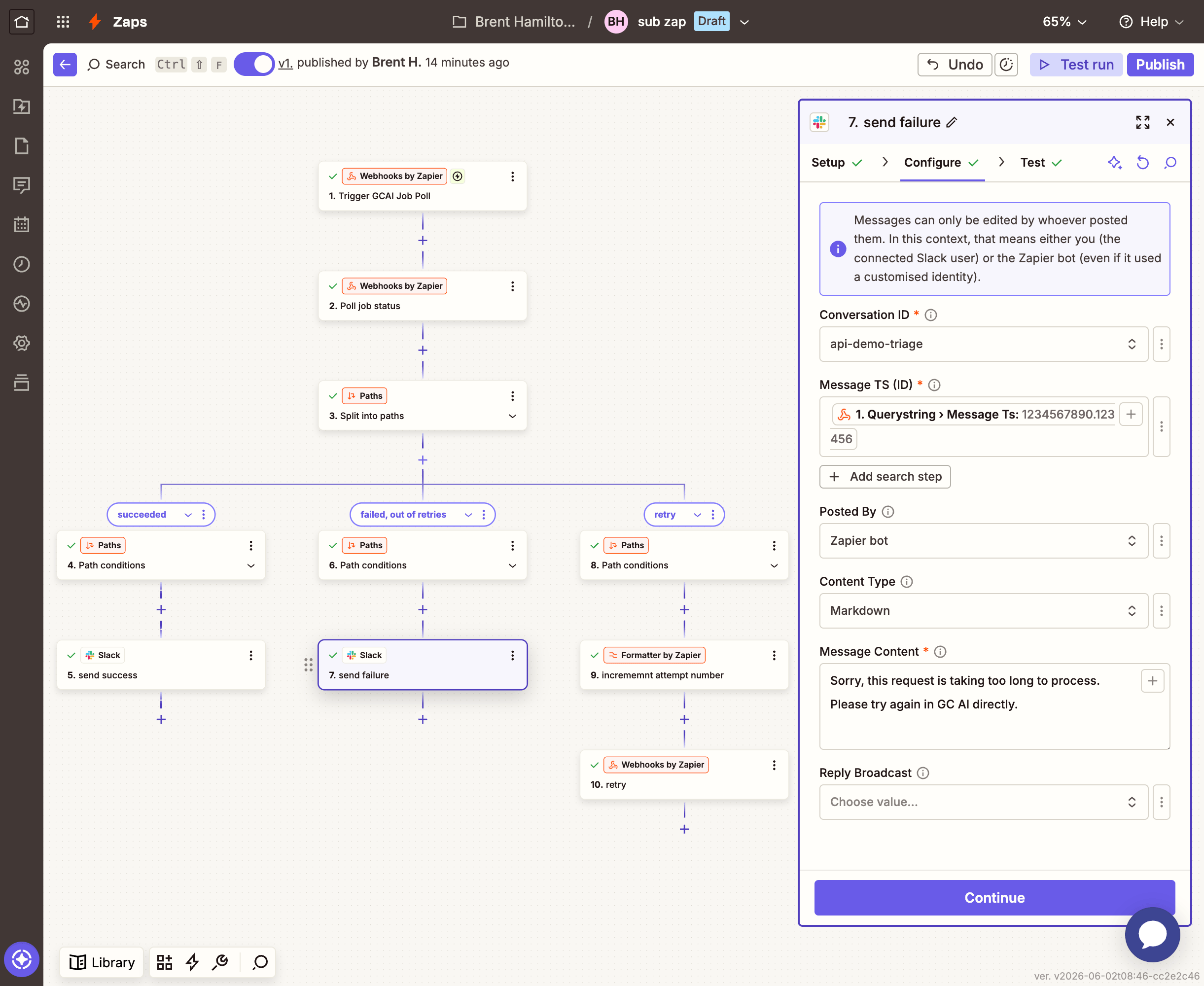This screenshot has height=986, width=1204.
Task: Open the Conversation ID dropdown
Action: (984, 344)
